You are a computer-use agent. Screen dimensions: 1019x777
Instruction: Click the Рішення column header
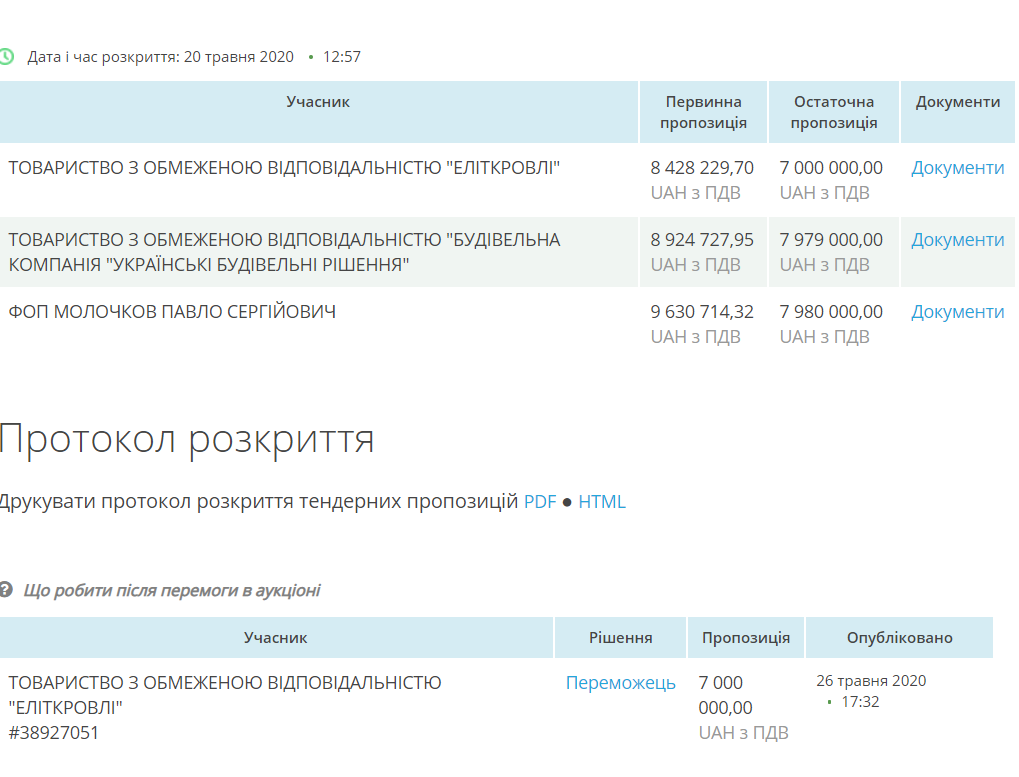(x=620, y=638)
